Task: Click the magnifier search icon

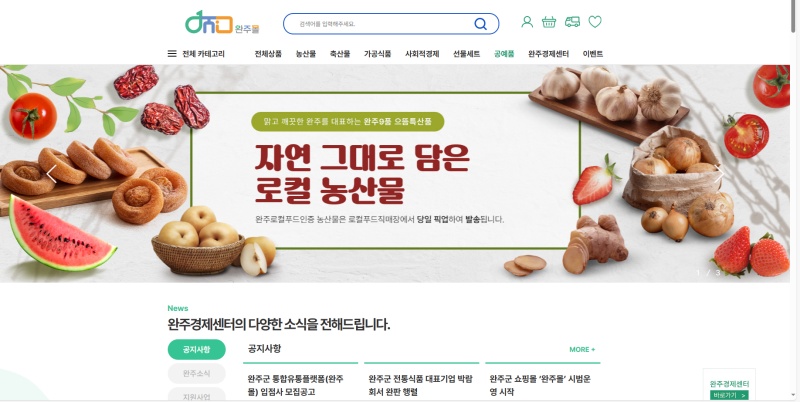Action: tap(480, 24)
